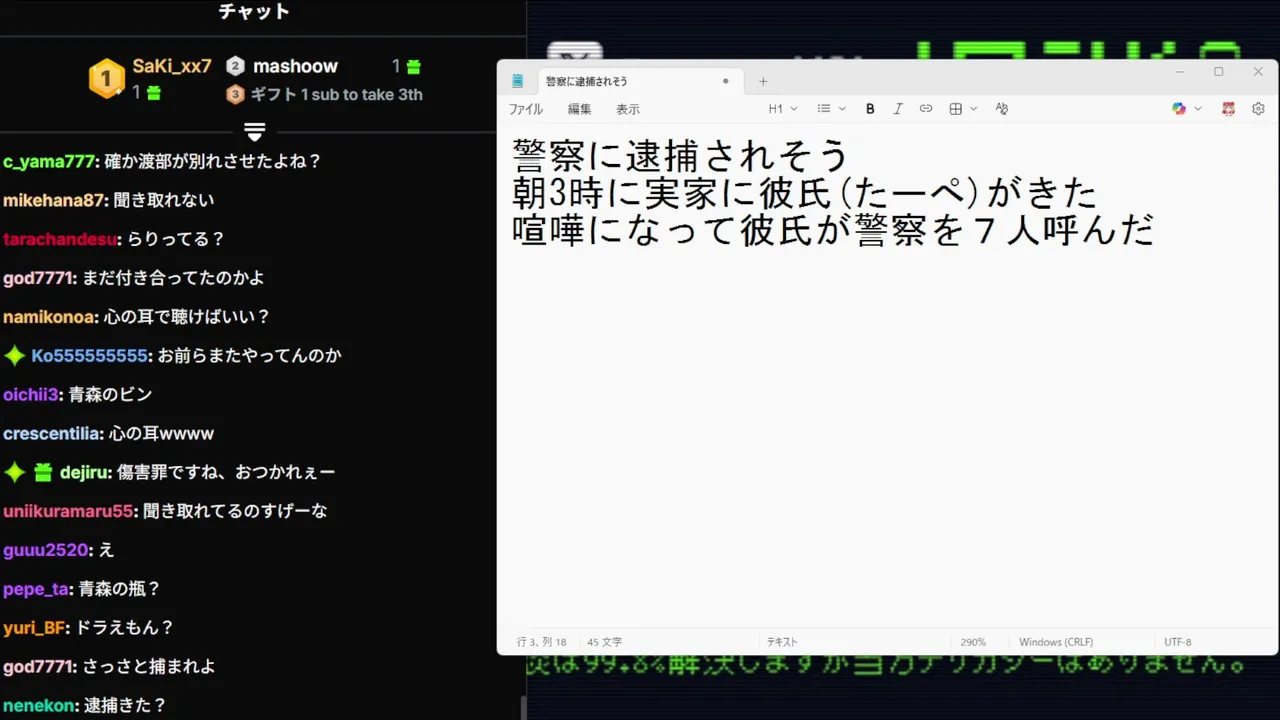Click Ko555555555 subscriber star badge
Viewport: 1280px width, 720px height.
click(x=14, y=356)
